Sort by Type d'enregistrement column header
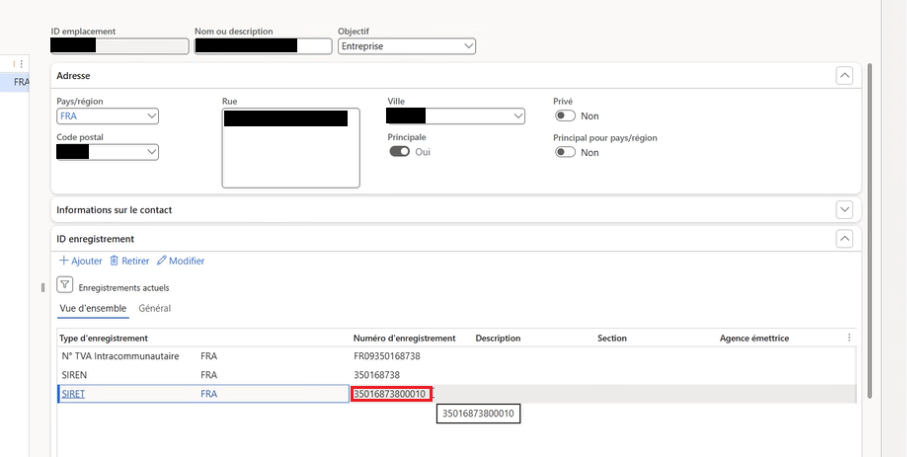 tap(104, 338)
